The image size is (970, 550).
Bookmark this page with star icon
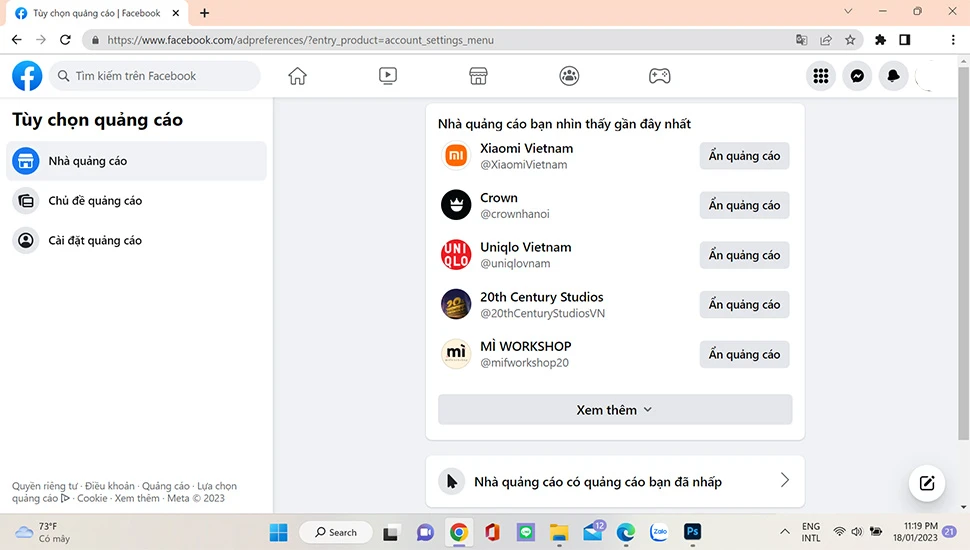click(x=850, y=40)
